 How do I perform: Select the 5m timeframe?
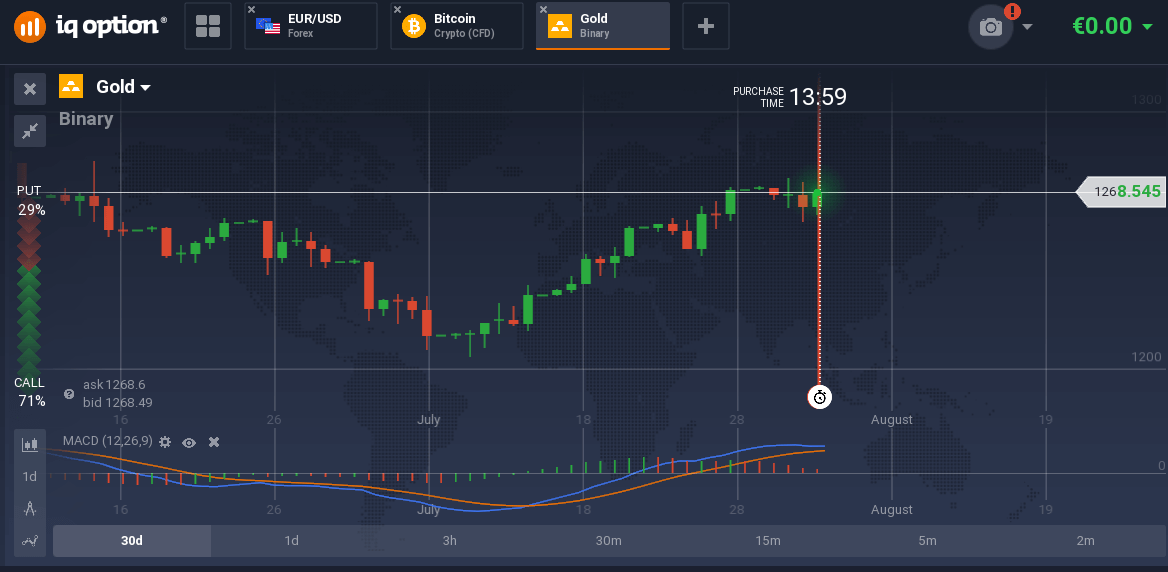927,541
